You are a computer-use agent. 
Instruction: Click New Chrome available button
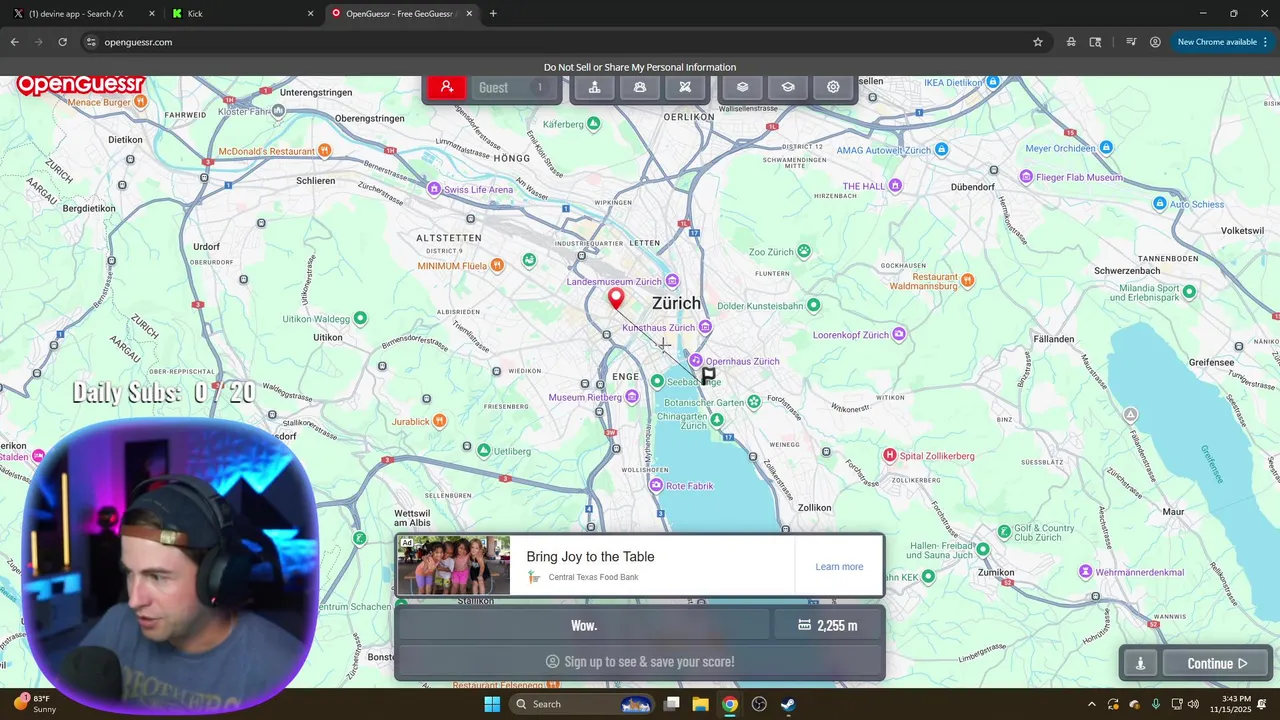1217,42
